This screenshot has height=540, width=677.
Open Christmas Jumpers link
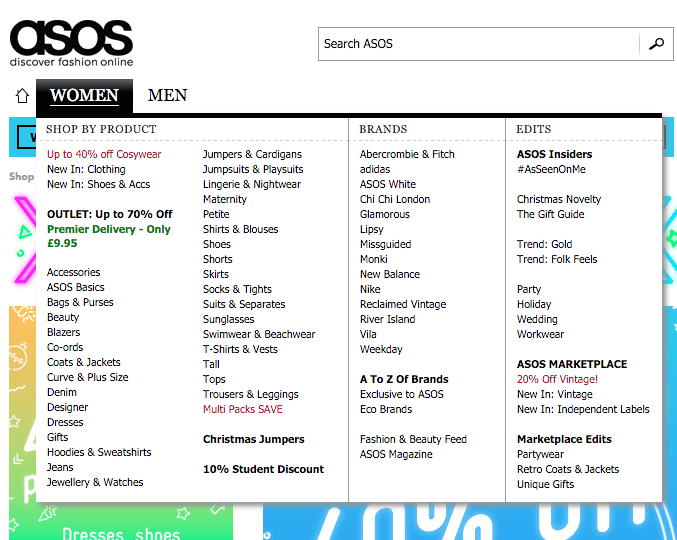(253, 439)
